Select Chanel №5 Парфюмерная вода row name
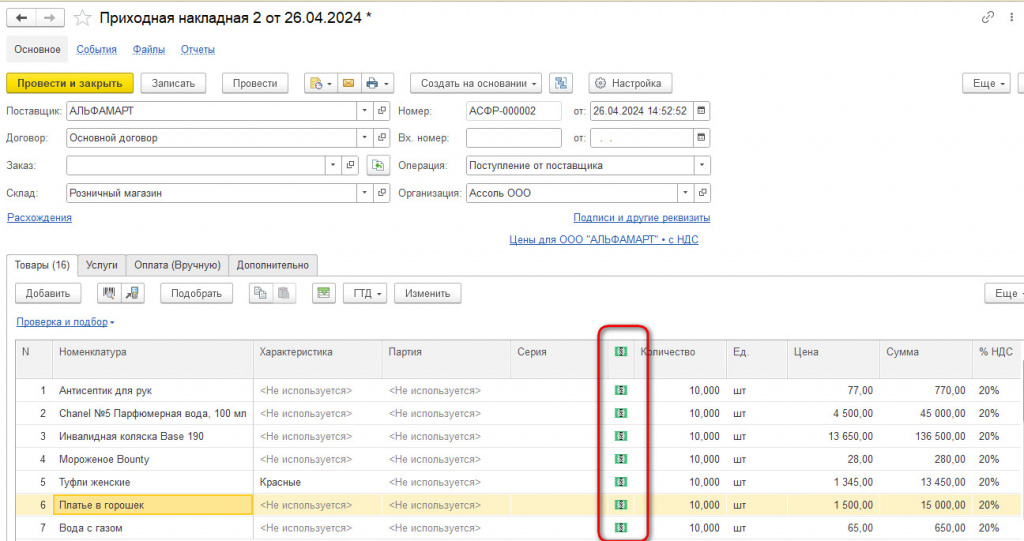The image size is (1024, 541). [153, 413]
